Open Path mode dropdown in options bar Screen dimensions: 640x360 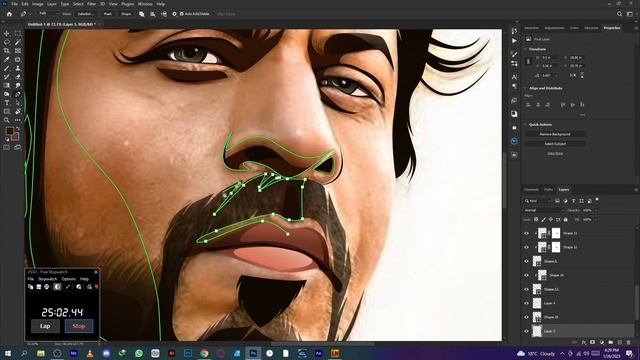(x=47, y=14)
